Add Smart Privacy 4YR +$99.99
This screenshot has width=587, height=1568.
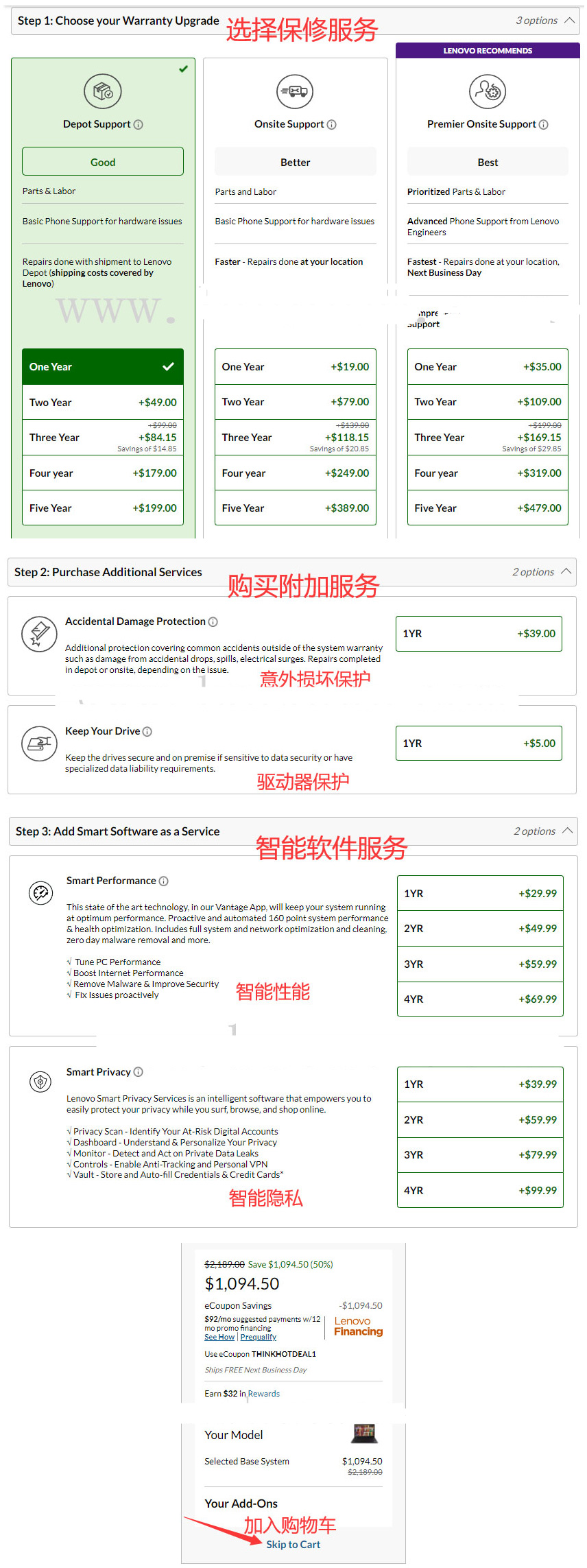[x=480, y=1190]
